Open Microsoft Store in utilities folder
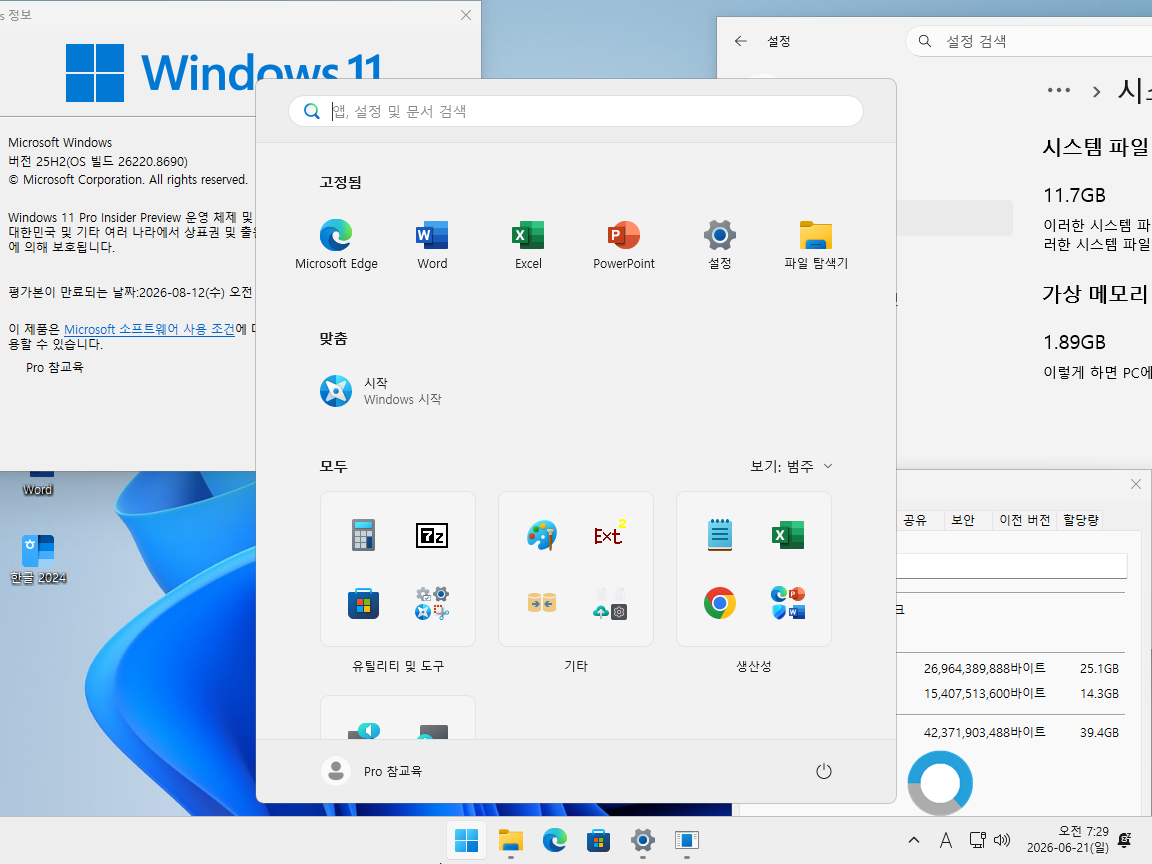The image size is (1152, 864). (x=363, y=603)
